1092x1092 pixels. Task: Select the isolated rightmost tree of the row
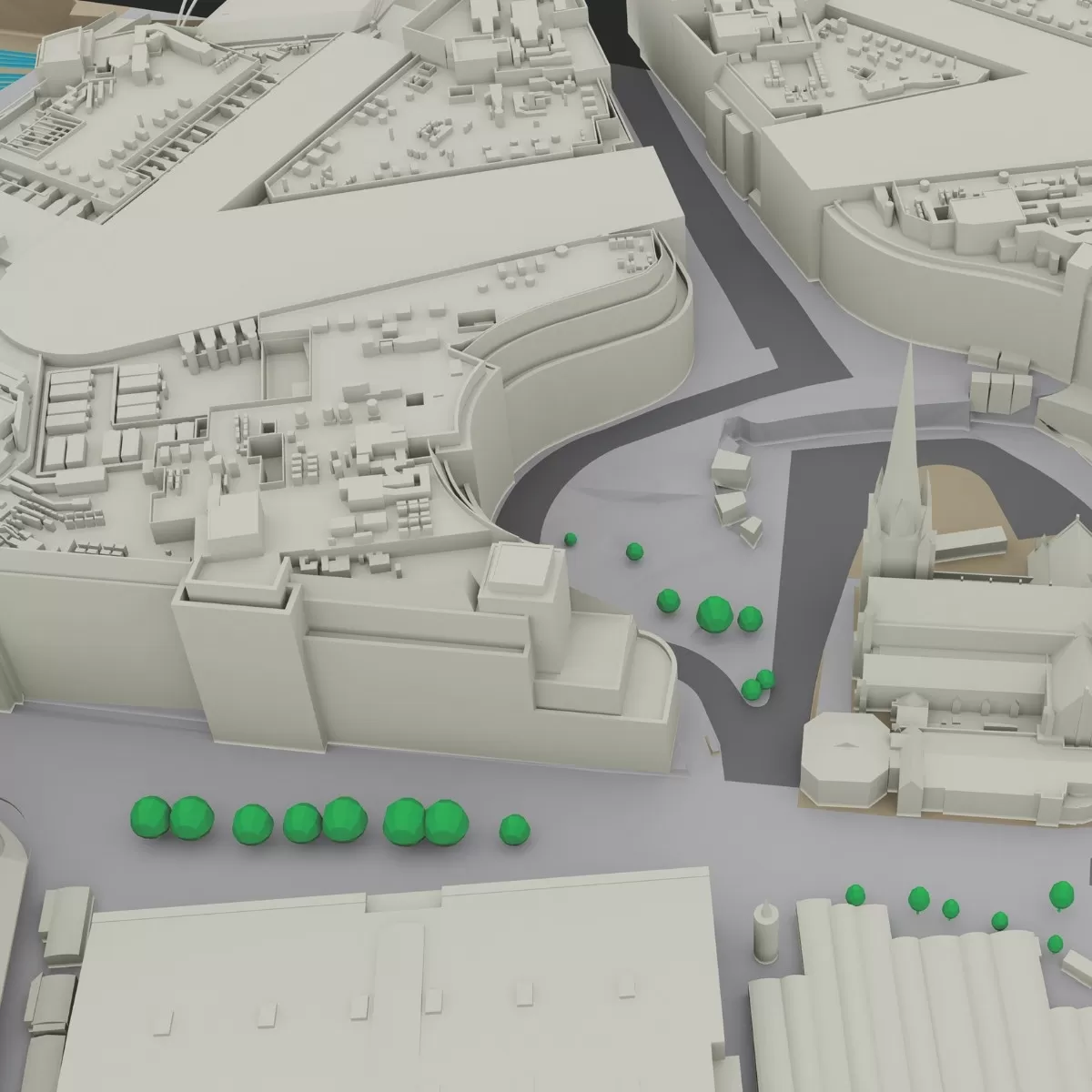[514, 829]
